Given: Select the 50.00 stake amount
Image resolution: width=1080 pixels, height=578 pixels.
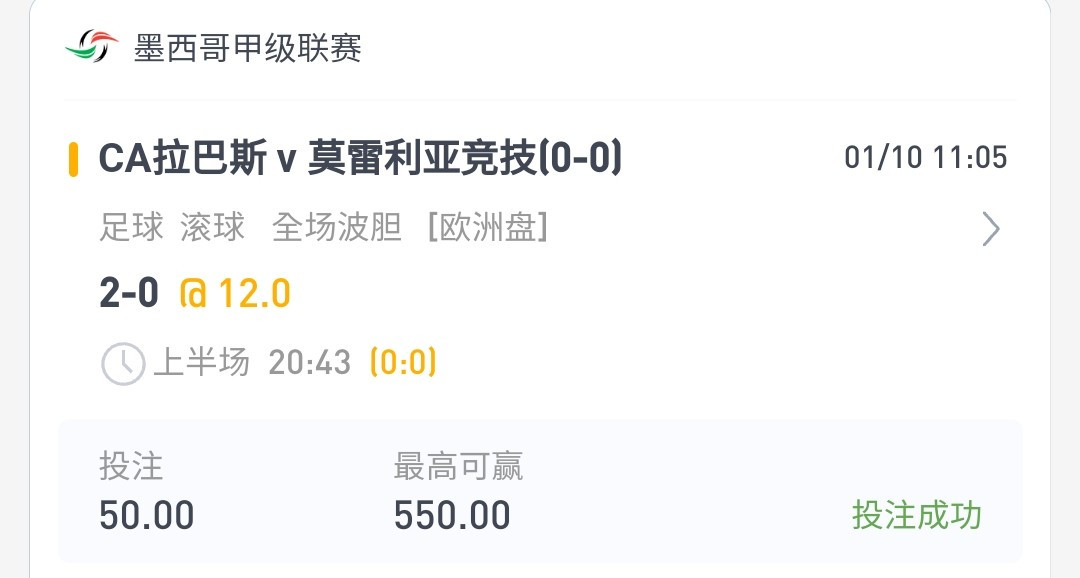Looking at the screenshot, I should tap(147, 515).
